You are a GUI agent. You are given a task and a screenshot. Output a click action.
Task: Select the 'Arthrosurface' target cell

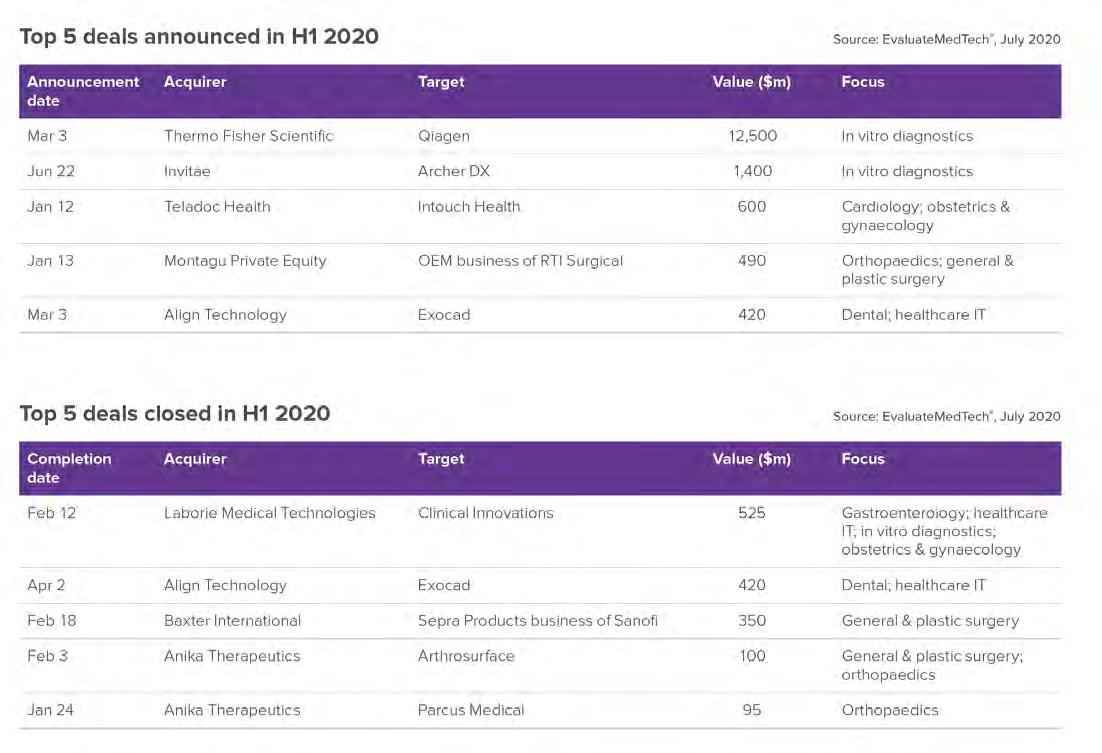pyautogui.click(x=466, y=656)
